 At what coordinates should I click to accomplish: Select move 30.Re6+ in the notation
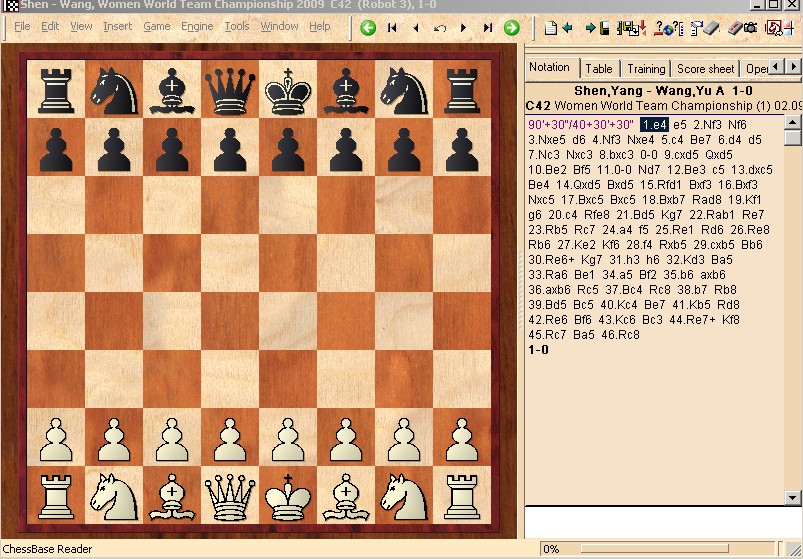tap(552, 260)
